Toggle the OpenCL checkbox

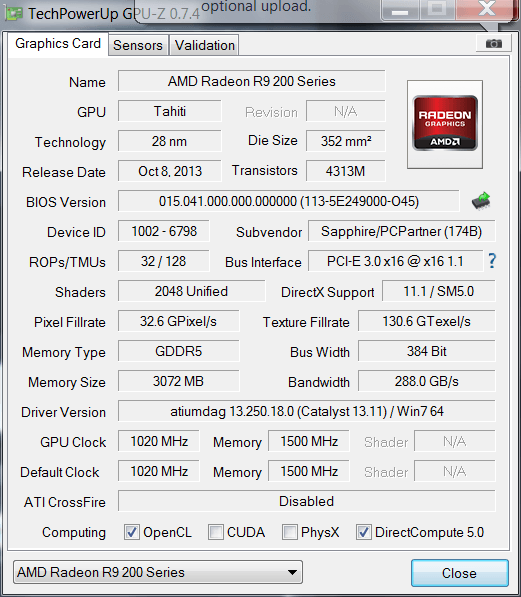pyautogui.click(x=131, y=532)
